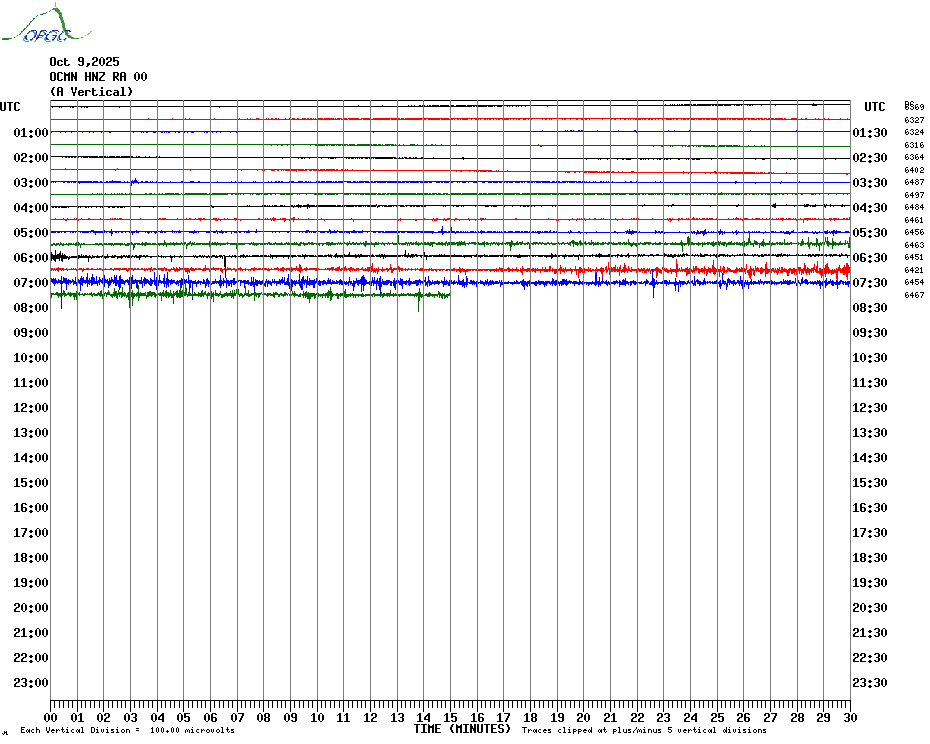This screenshot has height=744, width=930.
Task: Click the UTC label on the right side
Action: pos(874,107)
